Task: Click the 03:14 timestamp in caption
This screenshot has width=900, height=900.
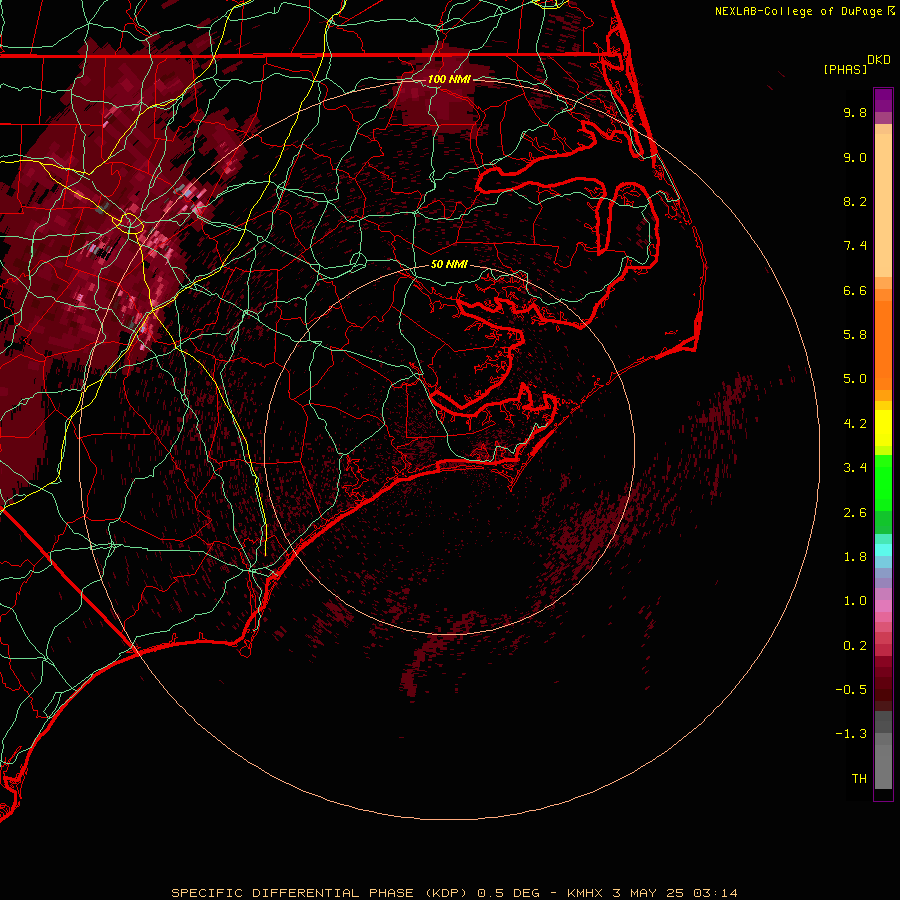Action: coord(715,893)
